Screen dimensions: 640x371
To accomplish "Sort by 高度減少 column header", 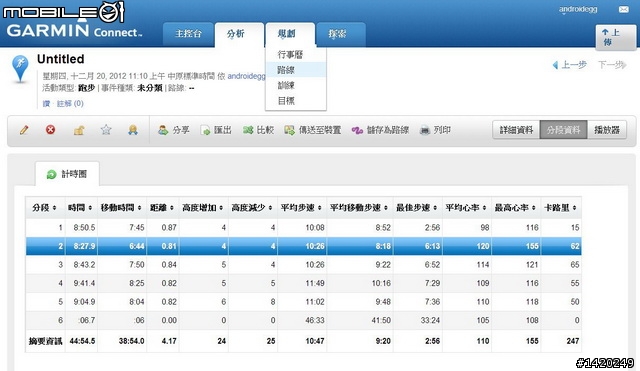I will pyautogui.click(x=252, y=208).
